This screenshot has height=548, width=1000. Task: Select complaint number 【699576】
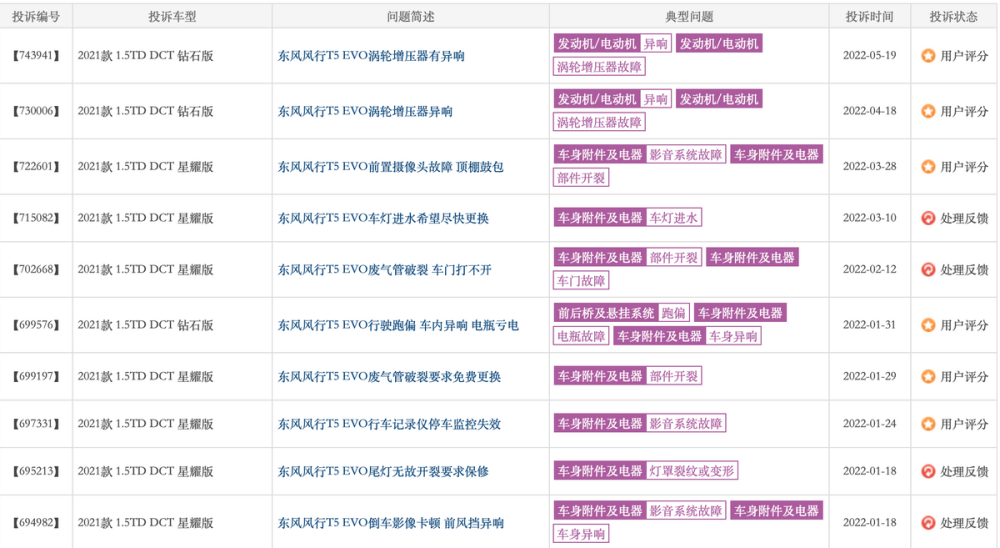36,325
